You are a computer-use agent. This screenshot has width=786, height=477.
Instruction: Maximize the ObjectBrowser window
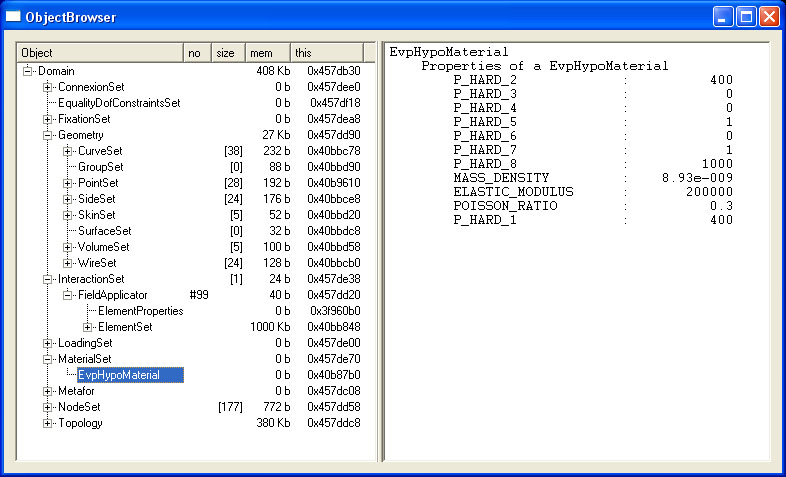[x=746, y=17]
